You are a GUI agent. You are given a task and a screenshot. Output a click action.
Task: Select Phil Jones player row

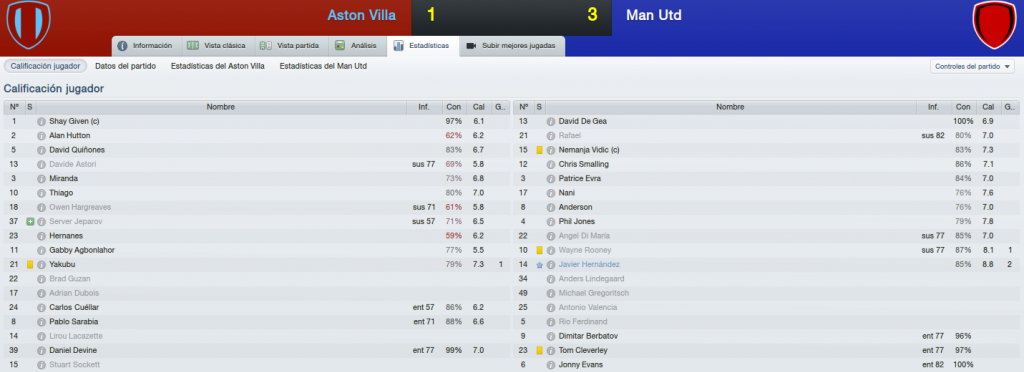(766, 222)
